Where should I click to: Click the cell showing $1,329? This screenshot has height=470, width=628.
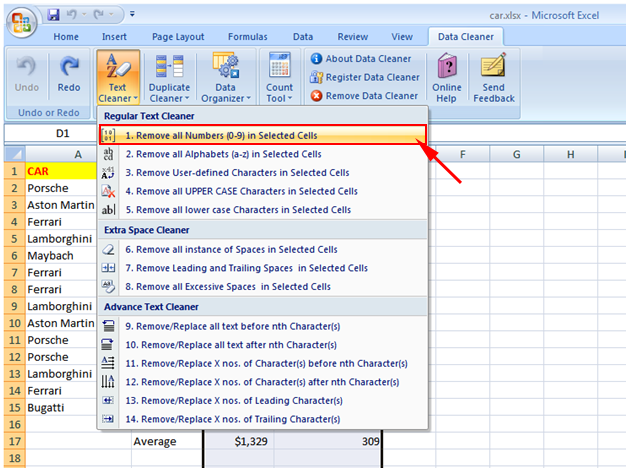239,441
